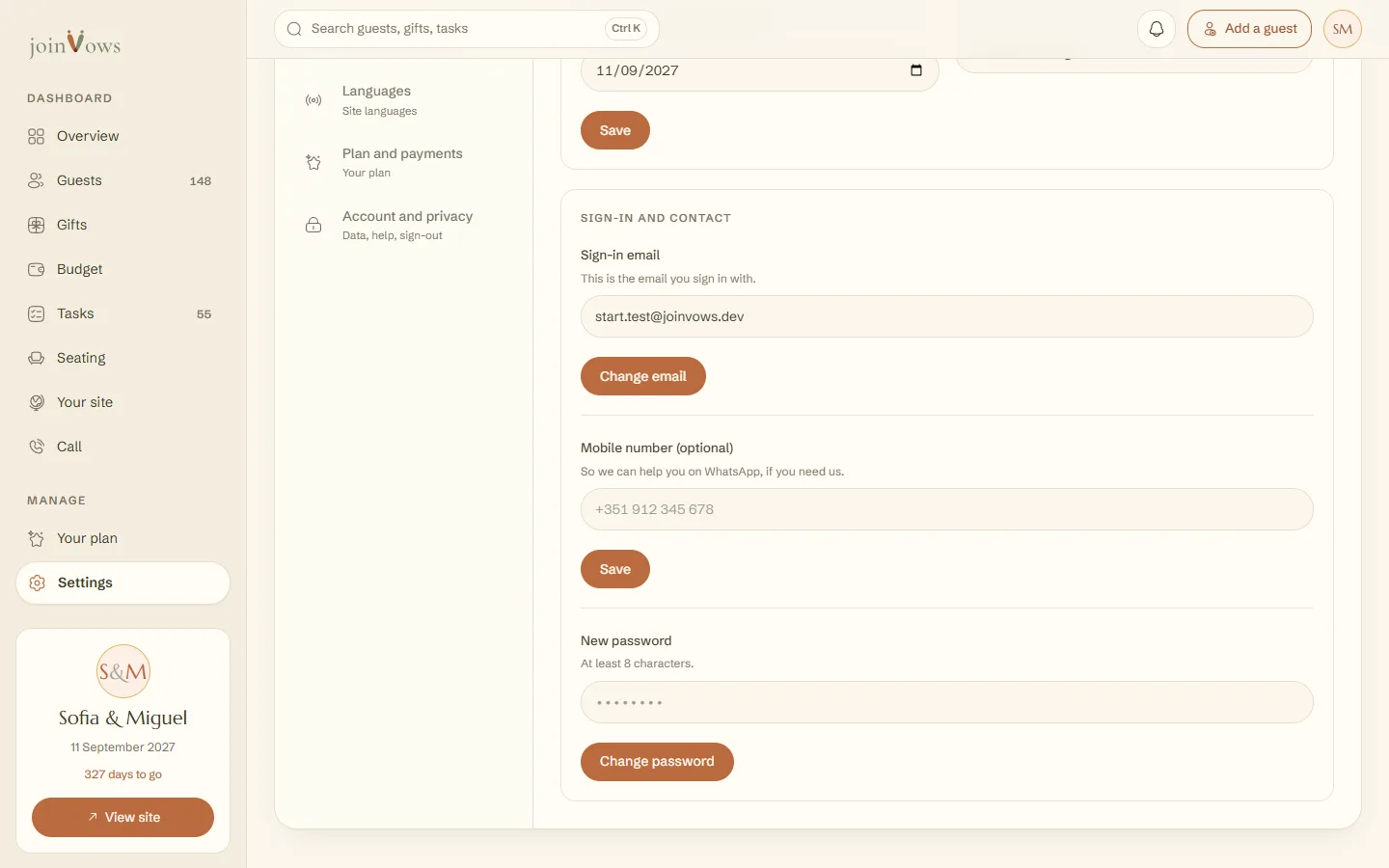Click the "327 days to go" text
Viewport: 1389px width, 868px height.
click(123, 774)
